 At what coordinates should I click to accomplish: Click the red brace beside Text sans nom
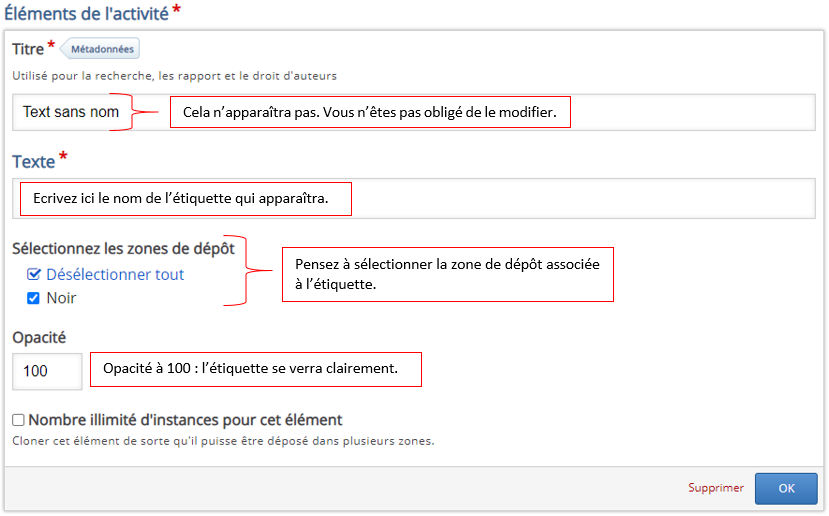pos(148,111)
